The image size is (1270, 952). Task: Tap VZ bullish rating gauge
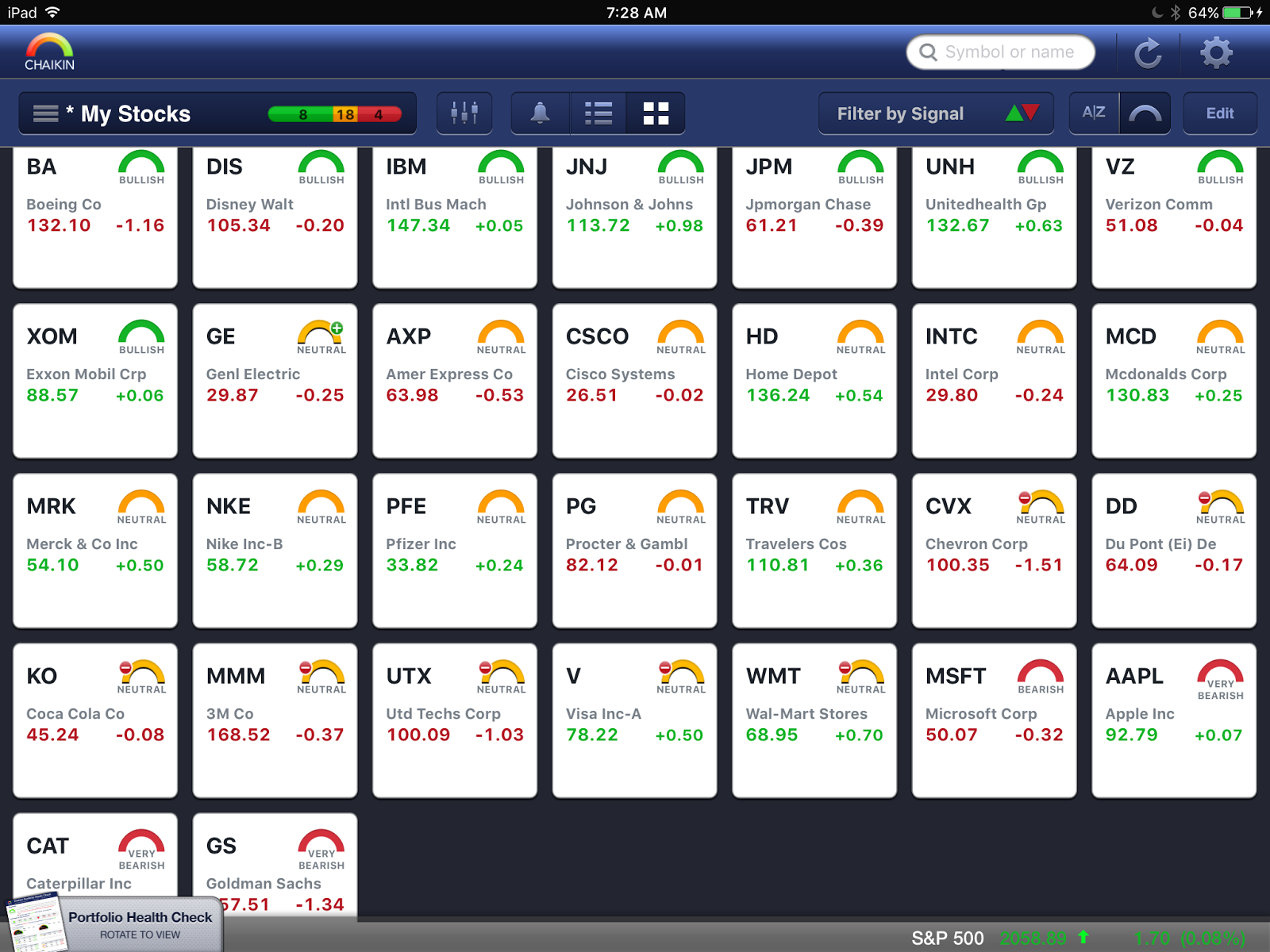click(x=1221, y=167)
